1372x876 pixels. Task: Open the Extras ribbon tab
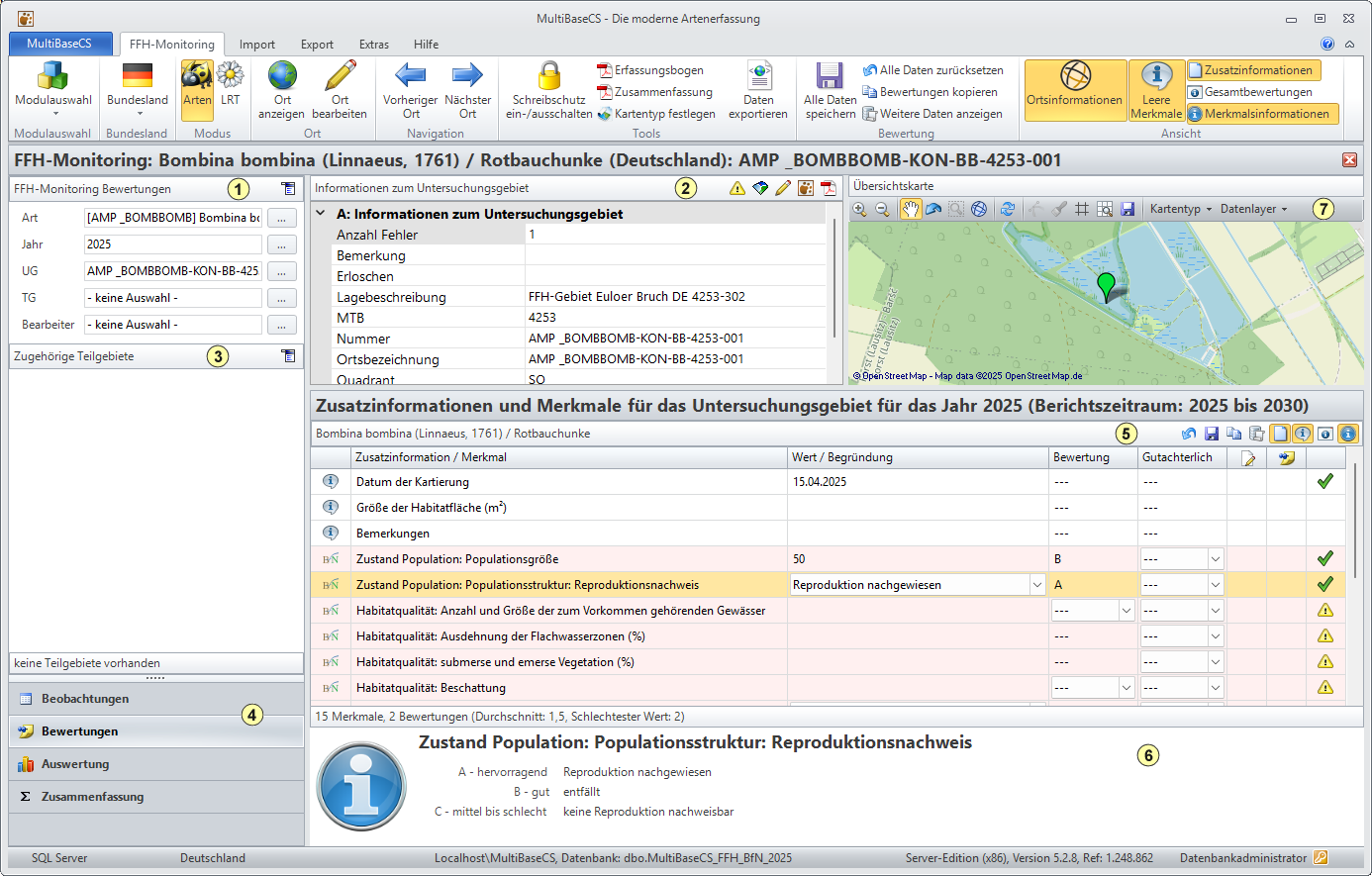tap(374, 45)
